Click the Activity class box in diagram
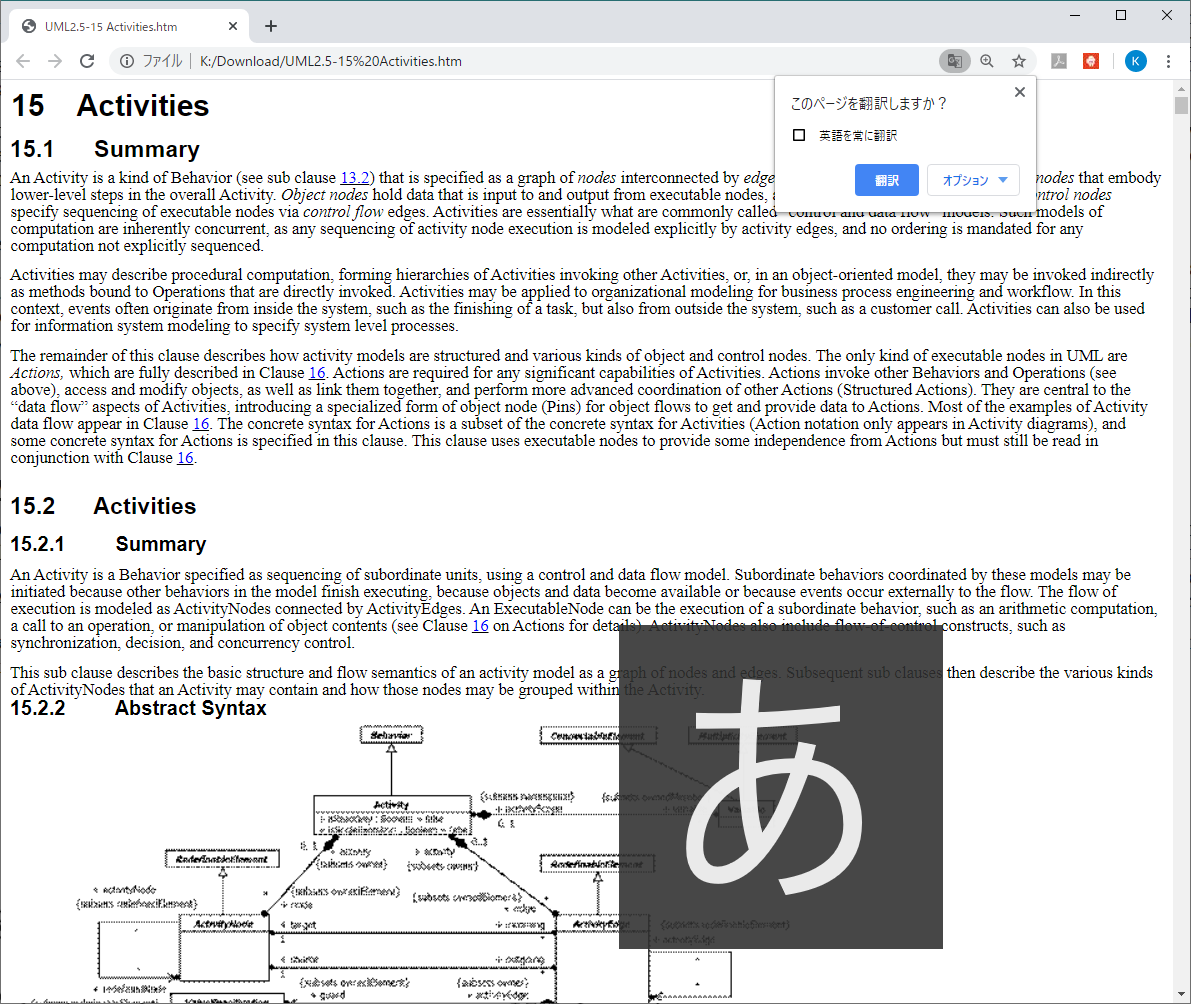The height and width of the screenshot is (1004, 1191). (x=392, y=815)
